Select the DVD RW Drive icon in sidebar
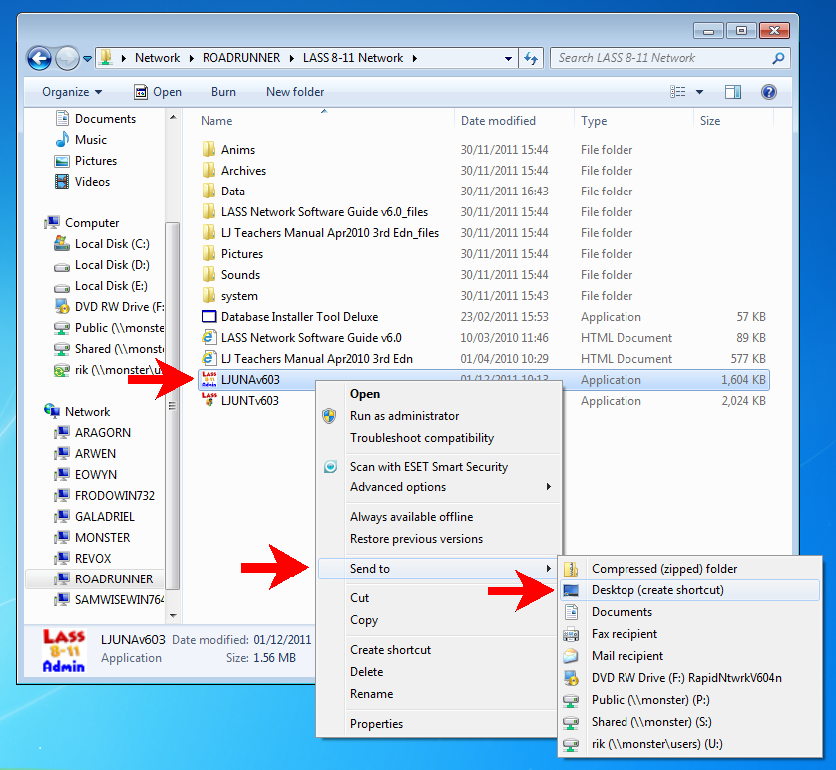The image size is (836, 770). point(62,307)
